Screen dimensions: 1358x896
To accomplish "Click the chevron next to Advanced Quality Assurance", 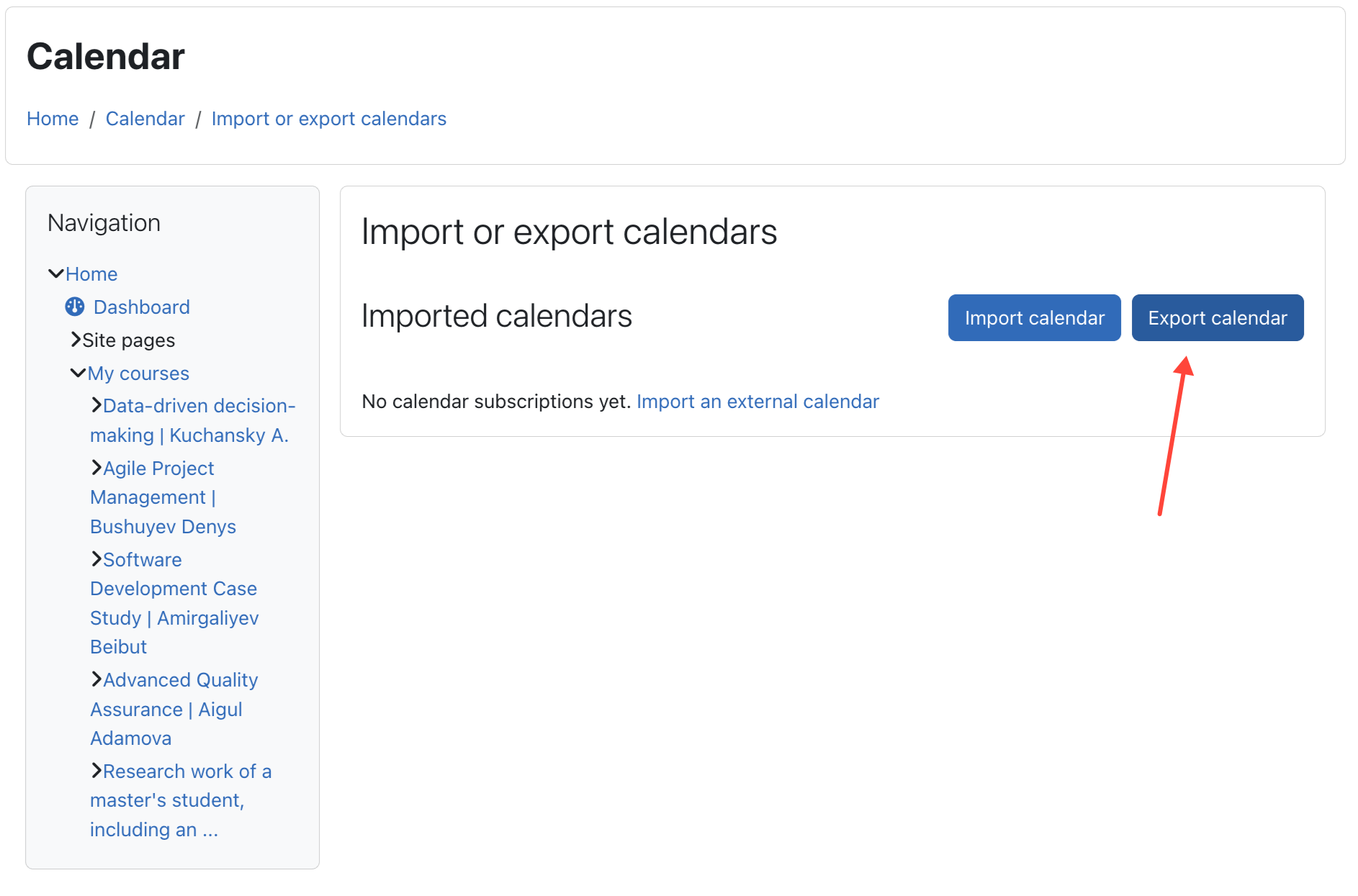I will point(97,679).
